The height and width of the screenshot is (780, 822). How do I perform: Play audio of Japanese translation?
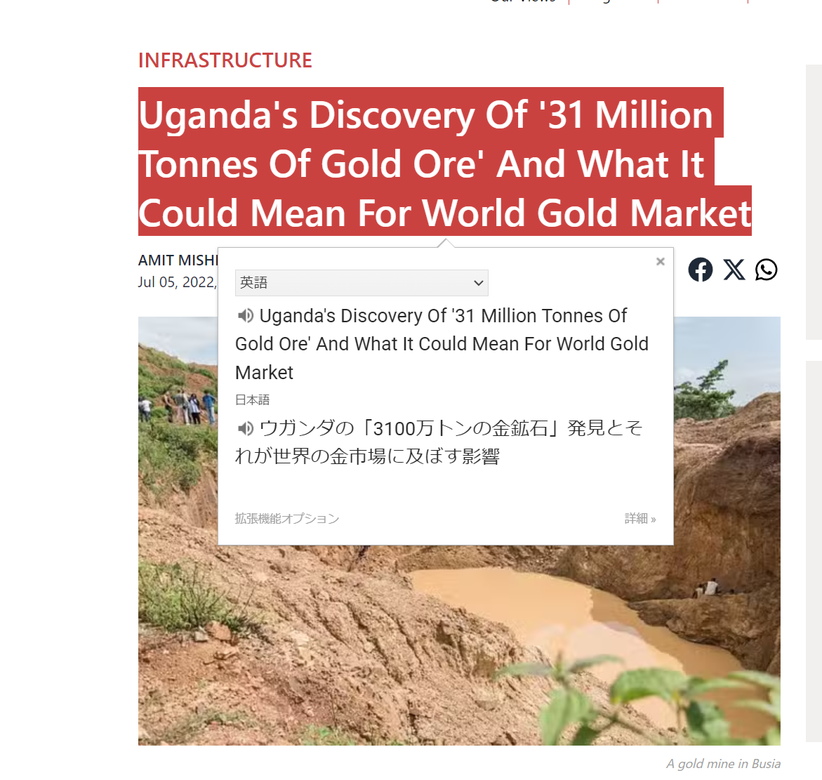[245, 428]
